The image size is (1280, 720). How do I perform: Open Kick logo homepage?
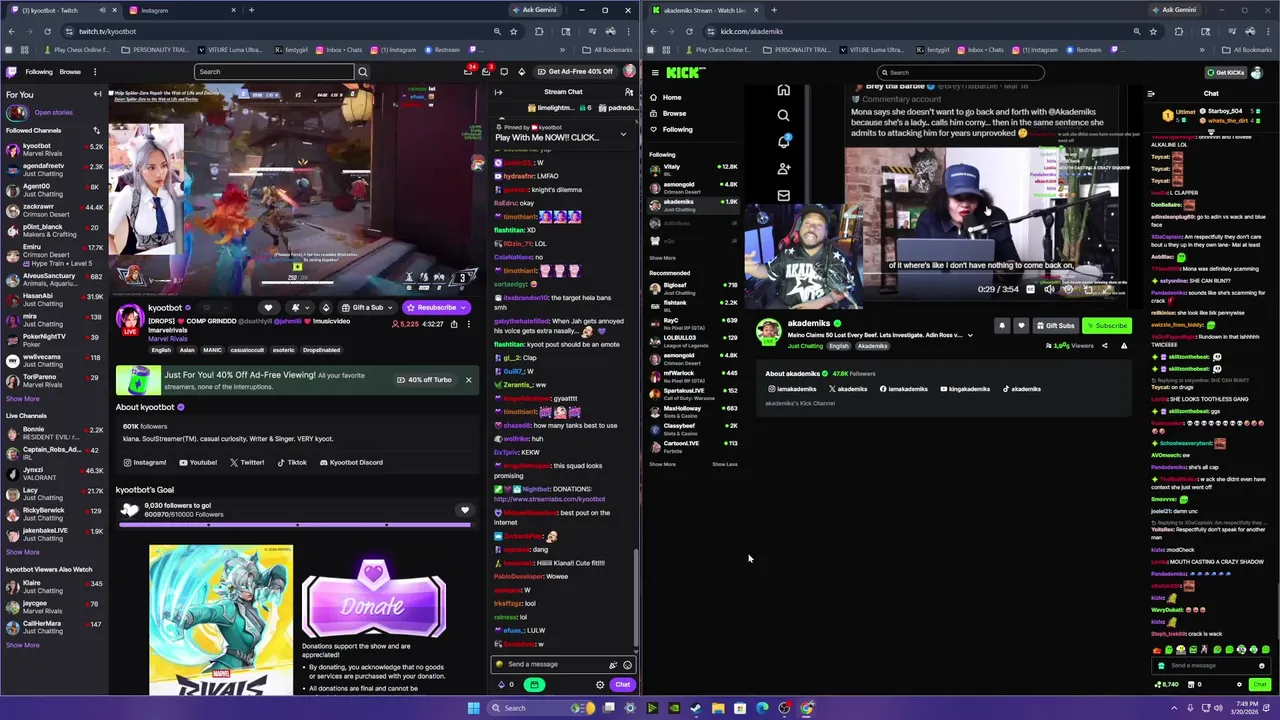pos(686,72)
